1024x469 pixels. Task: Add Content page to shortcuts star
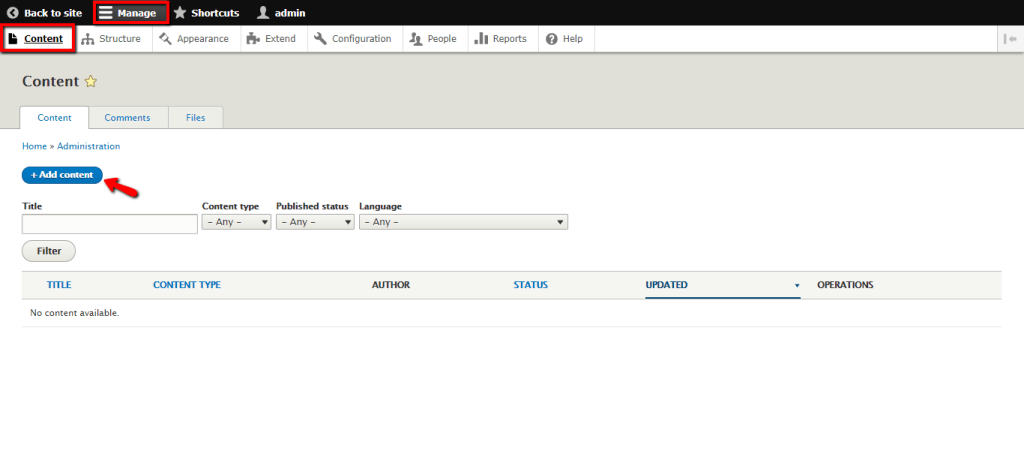click(x=91, y=82)
